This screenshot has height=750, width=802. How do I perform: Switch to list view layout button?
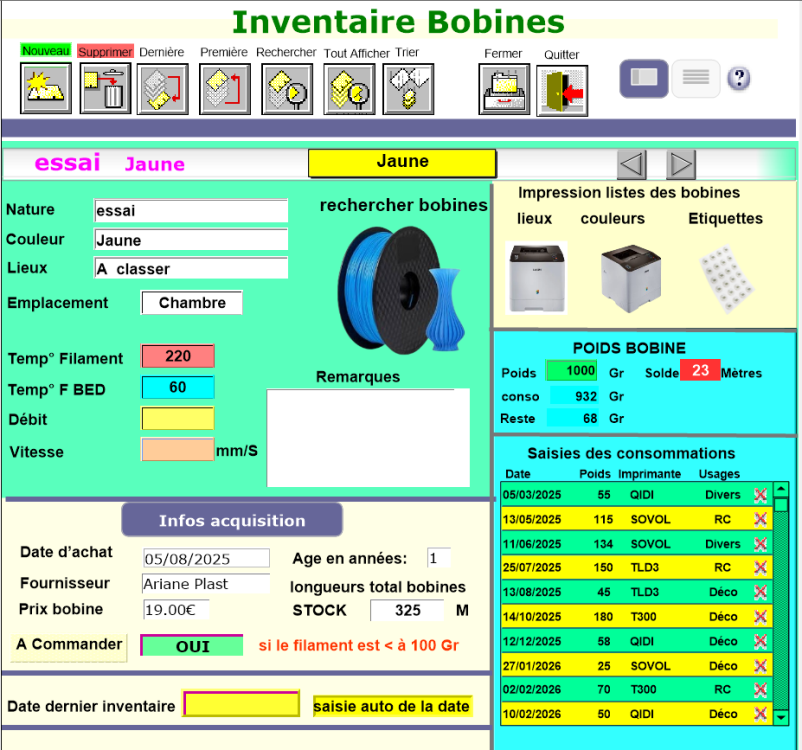696,78
